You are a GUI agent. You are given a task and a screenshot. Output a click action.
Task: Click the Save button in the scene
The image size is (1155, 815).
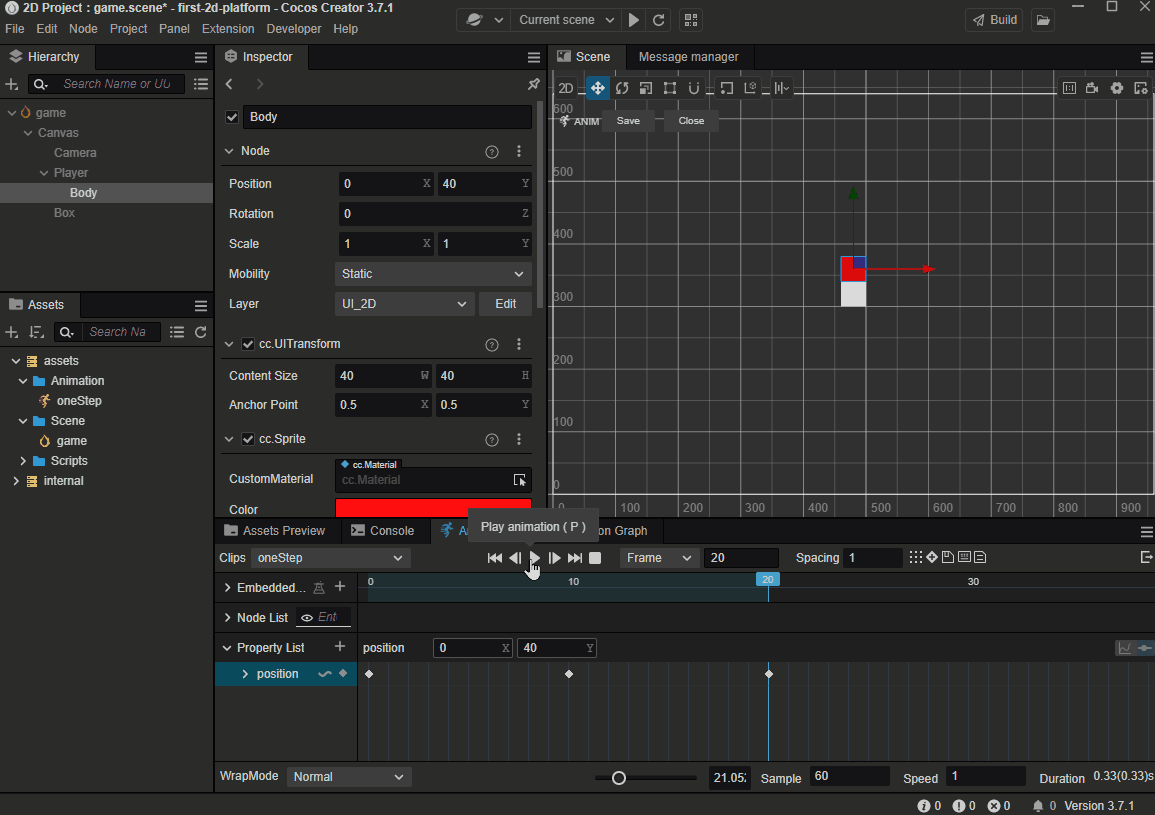tap(628, 121)
